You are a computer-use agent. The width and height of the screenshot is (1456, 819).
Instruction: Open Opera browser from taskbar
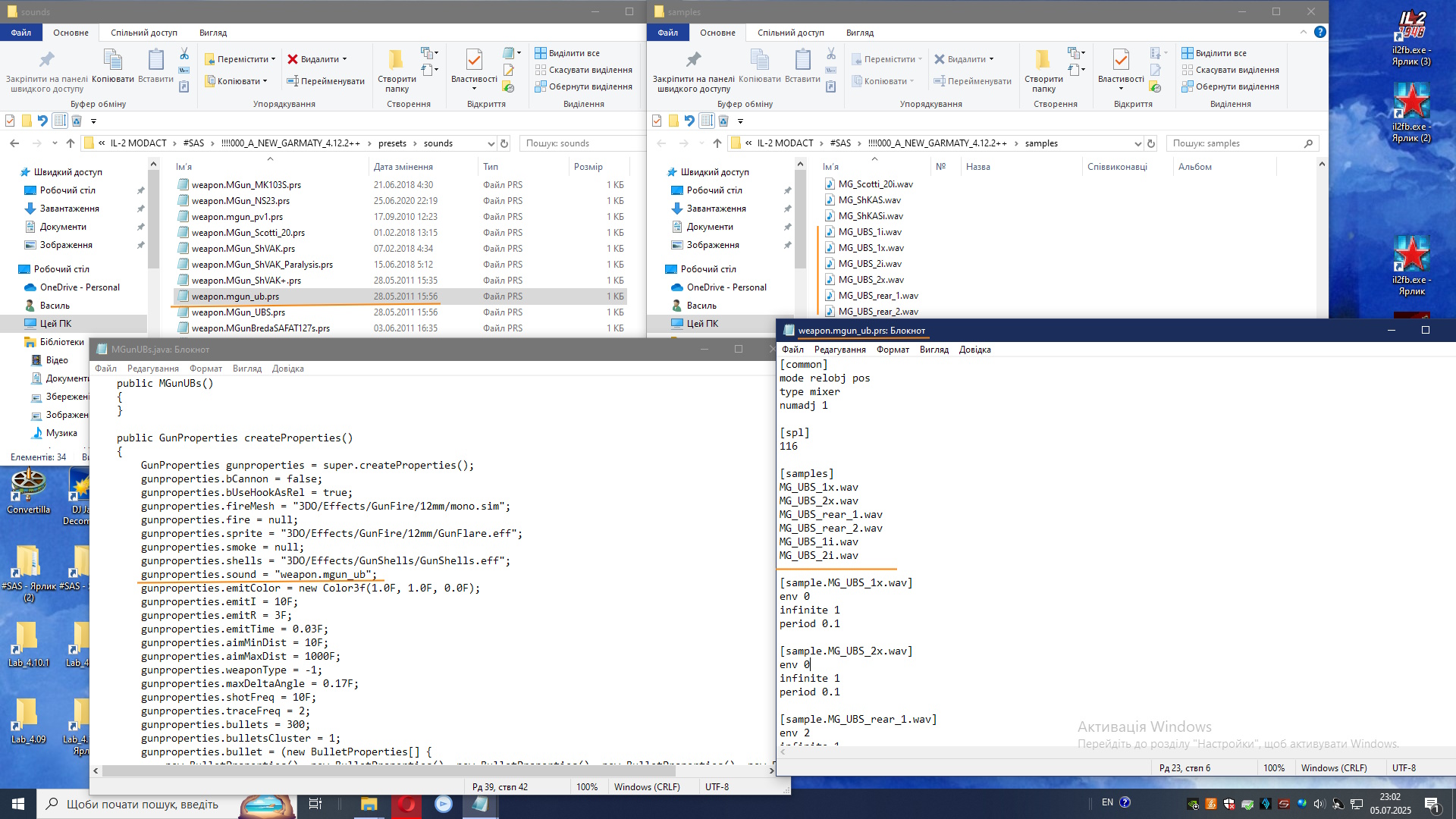pyautogui.click(x=407, y=804)
